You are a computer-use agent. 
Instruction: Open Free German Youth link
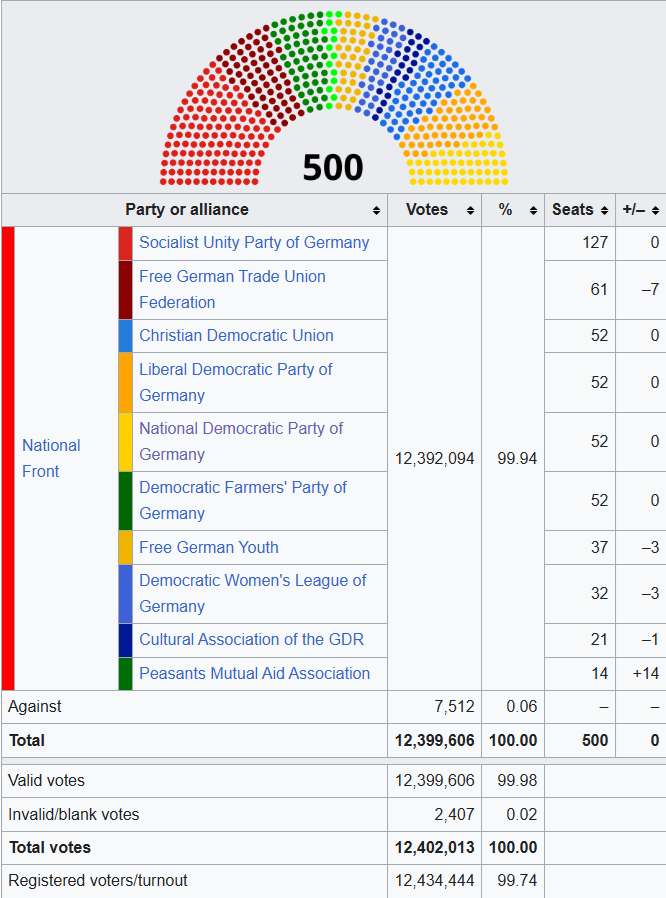(209, 547)
